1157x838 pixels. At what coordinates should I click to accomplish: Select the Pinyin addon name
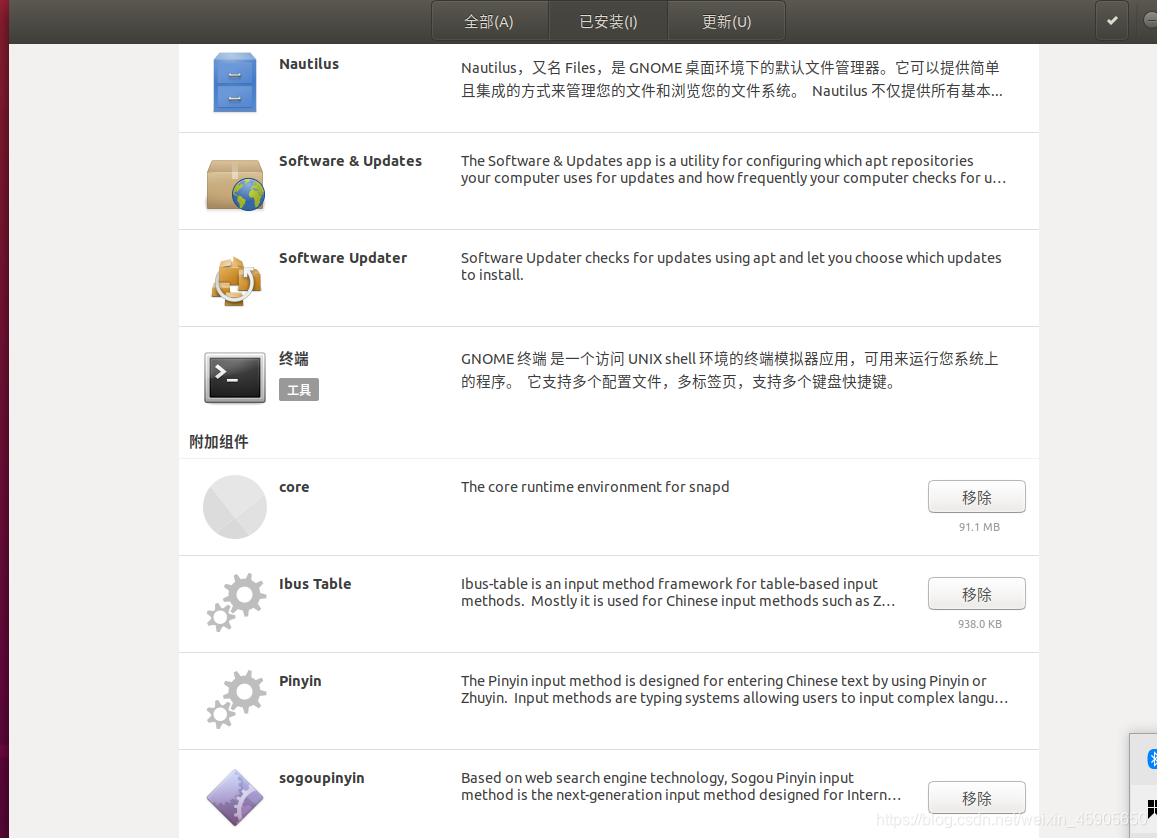pos(300,682)
